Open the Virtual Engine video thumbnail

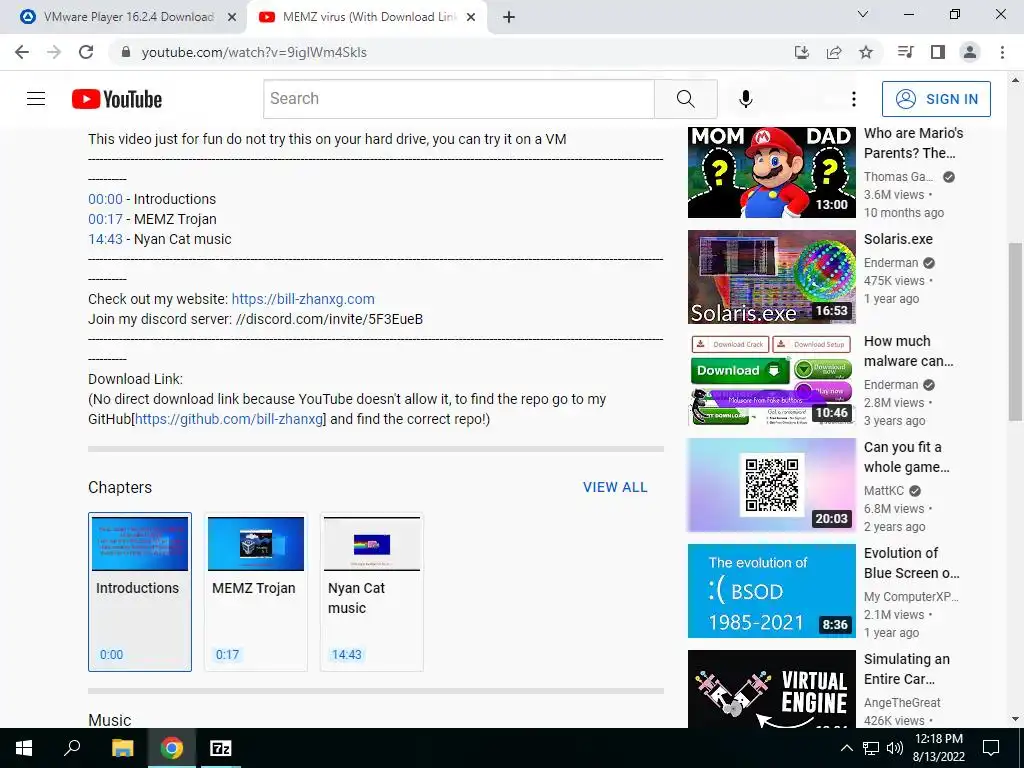point(771,689)
